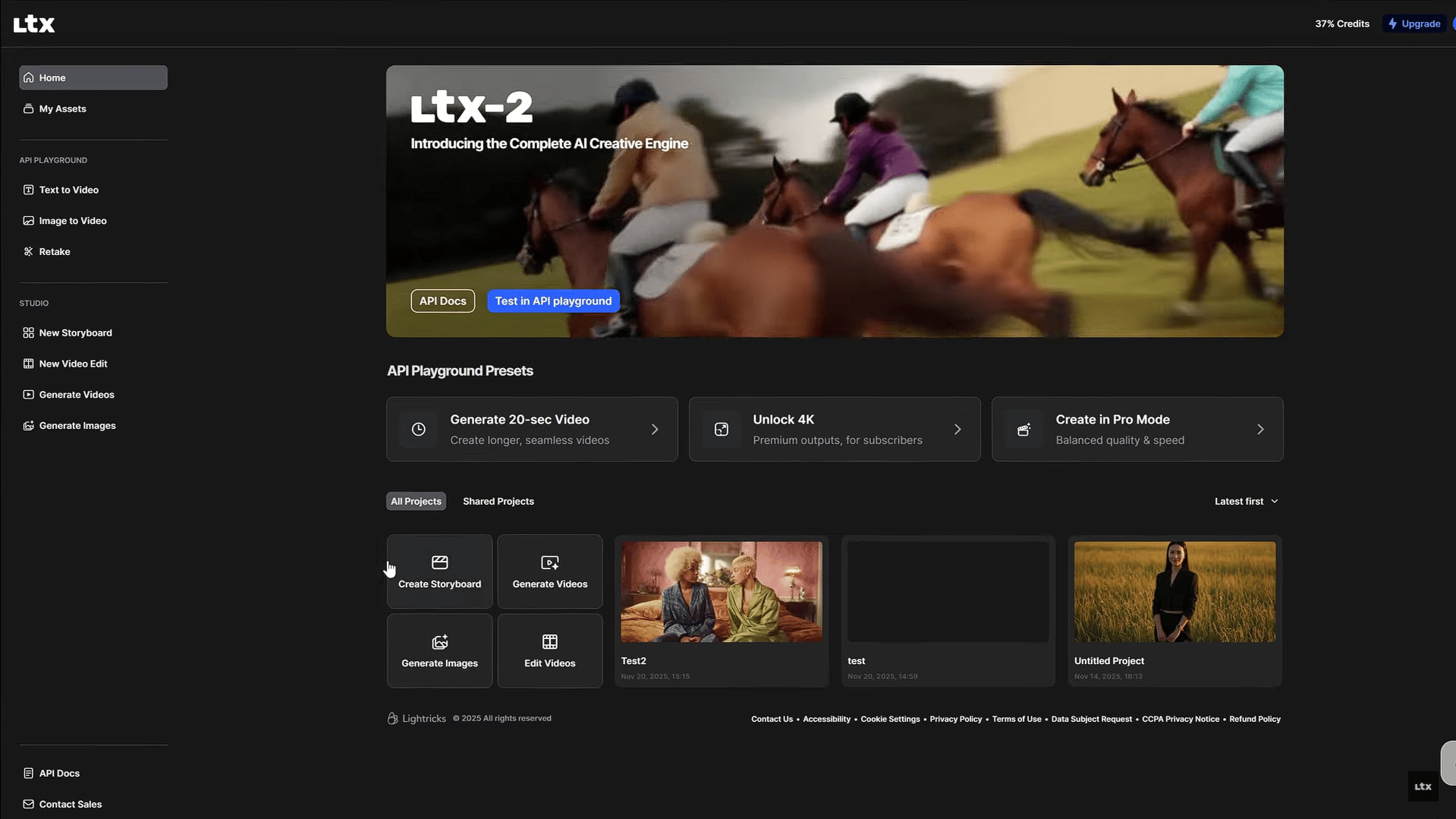Expand the Create in Pro Mode chevron
The height and width of the screenshot is (819, 1456).
pos(1260,430)
